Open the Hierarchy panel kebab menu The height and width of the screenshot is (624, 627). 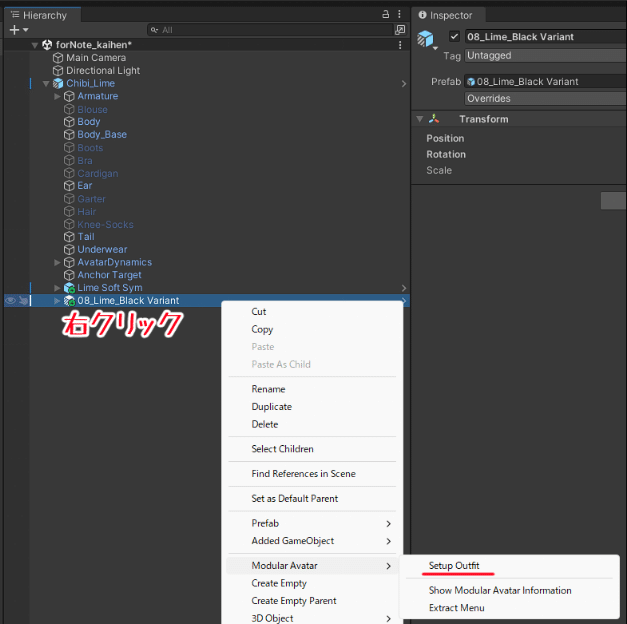click(399, 14)
